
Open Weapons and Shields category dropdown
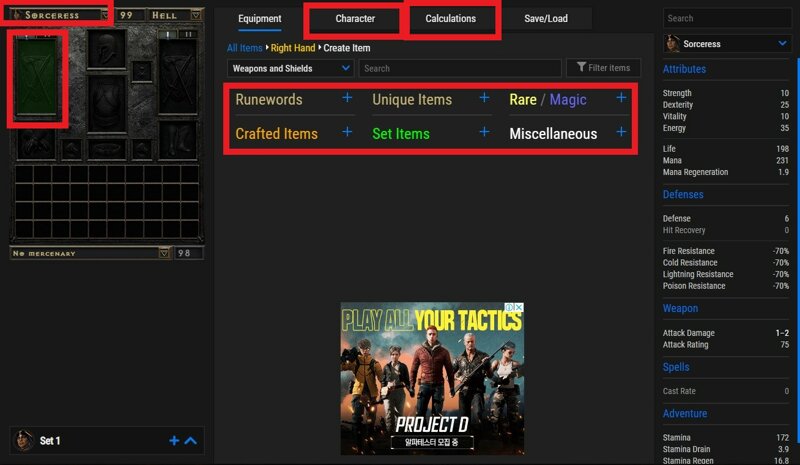point(290,68)
